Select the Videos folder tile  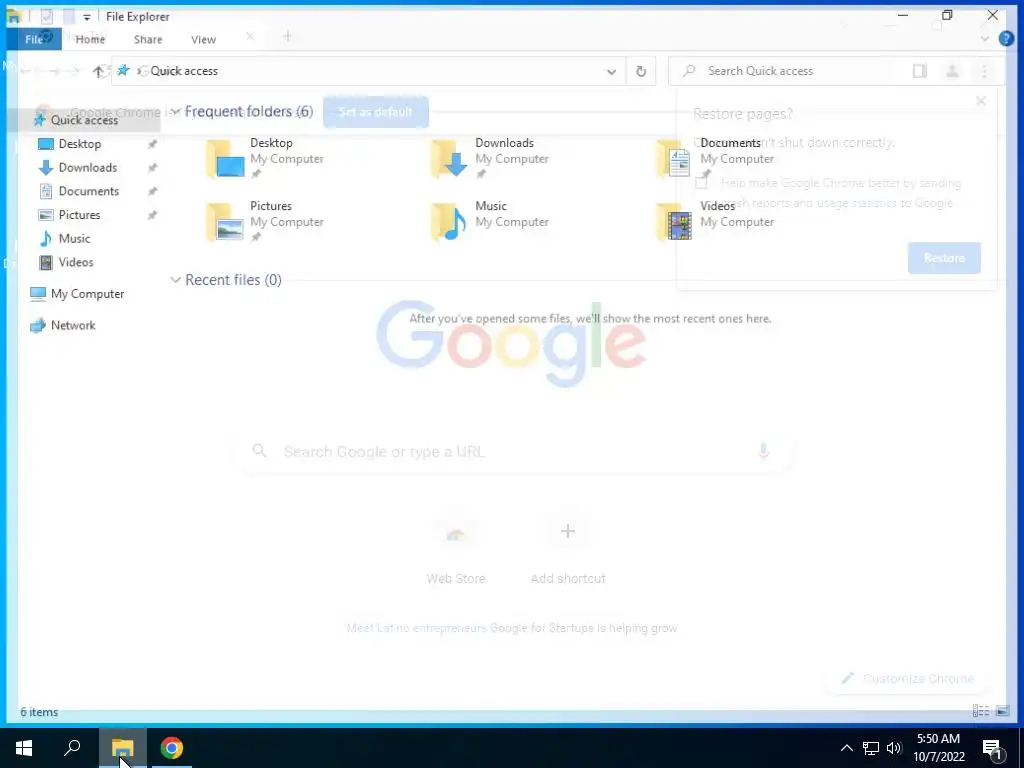(716, 222)
